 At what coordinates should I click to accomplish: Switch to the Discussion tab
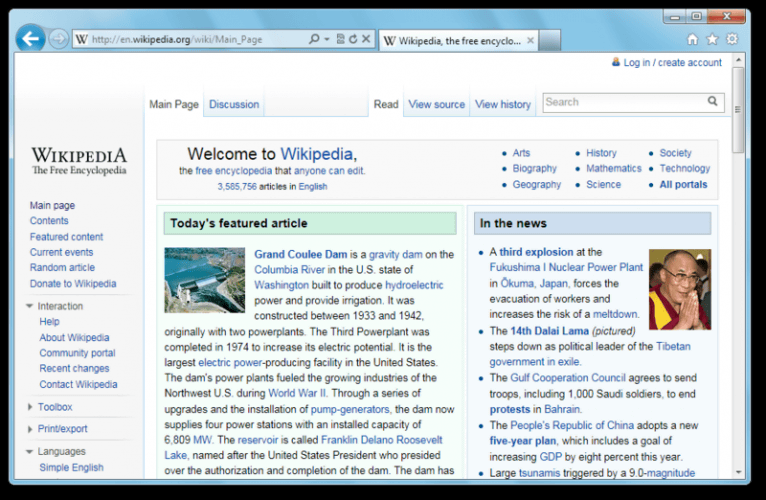click(x=234, y=104)
